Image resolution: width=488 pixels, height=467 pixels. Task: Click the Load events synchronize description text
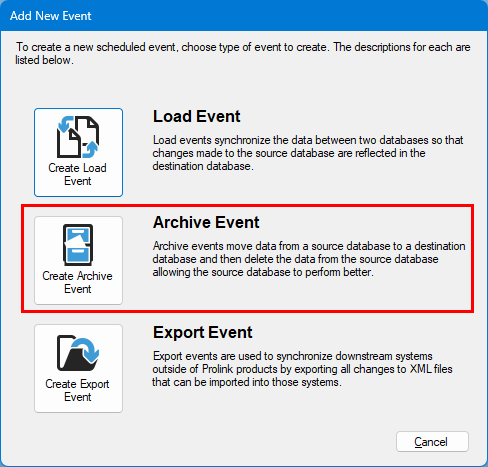308,153
